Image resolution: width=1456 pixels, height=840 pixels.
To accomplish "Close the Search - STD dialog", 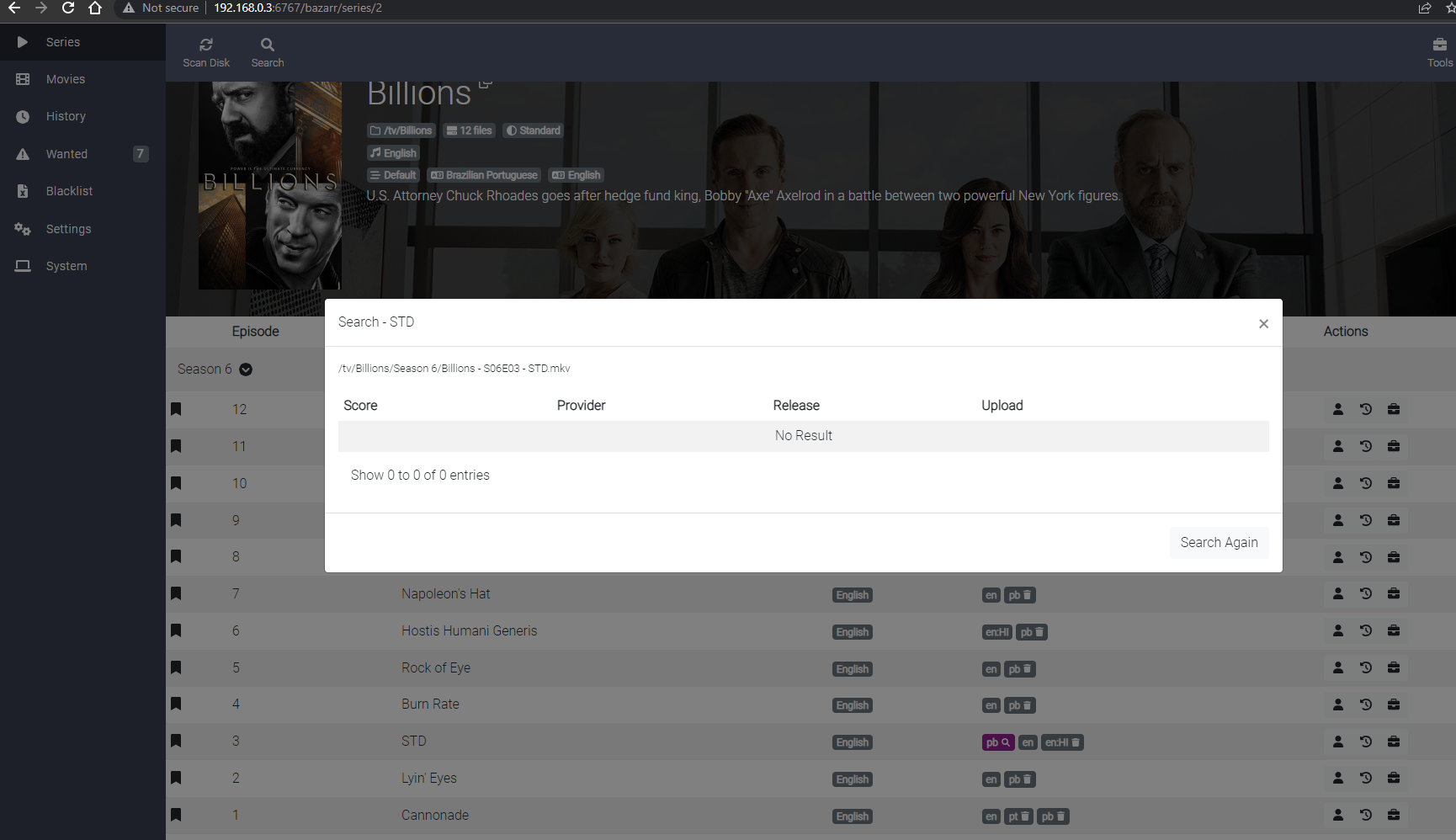I will pos(1263,323).
